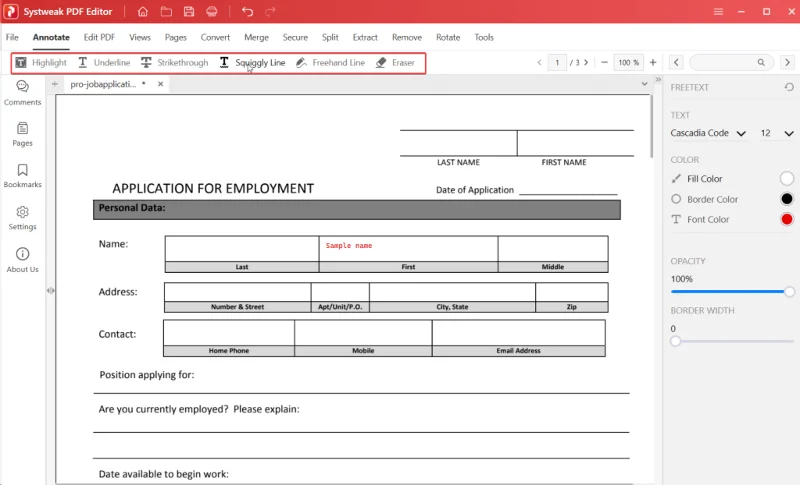Click the print icon in title bar
The height and width of the screenshot is (485, 800).
pyautogui.click(x=211, y=12)
